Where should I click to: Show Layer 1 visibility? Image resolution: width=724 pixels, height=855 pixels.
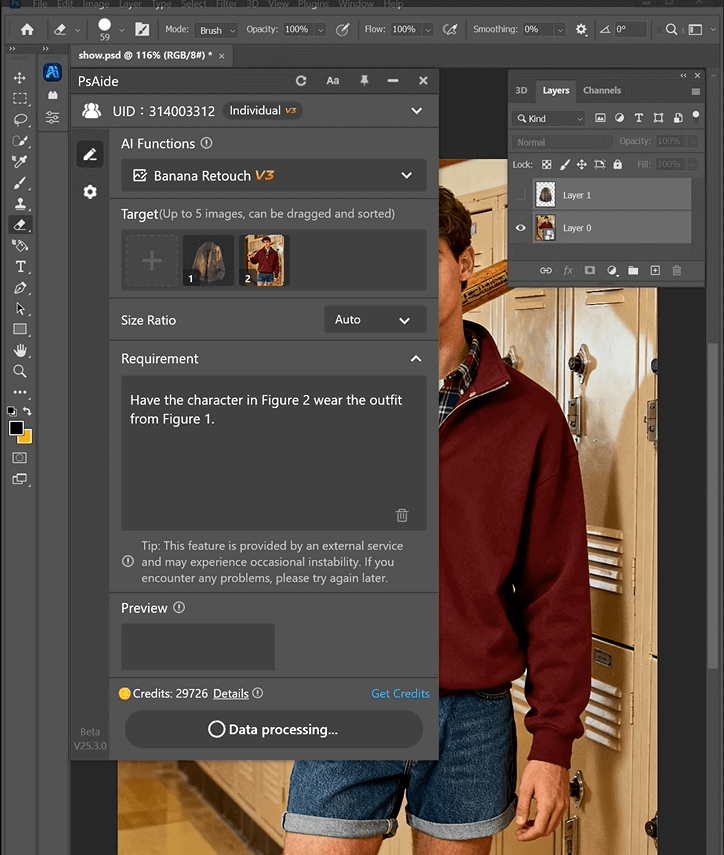pyautogui.click(x=520, y=195)
